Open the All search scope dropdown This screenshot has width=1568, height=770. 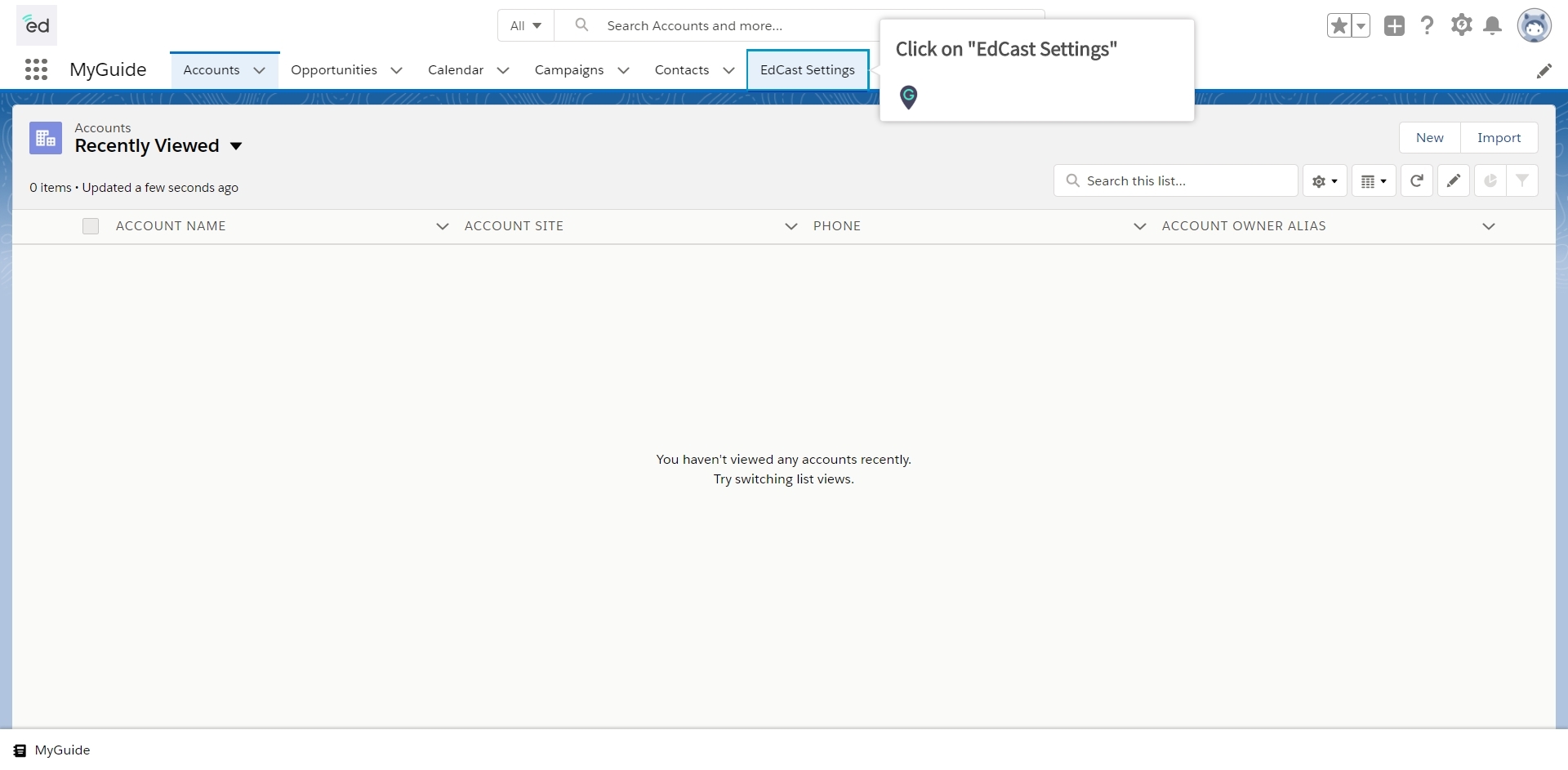(x=526, y=25)
